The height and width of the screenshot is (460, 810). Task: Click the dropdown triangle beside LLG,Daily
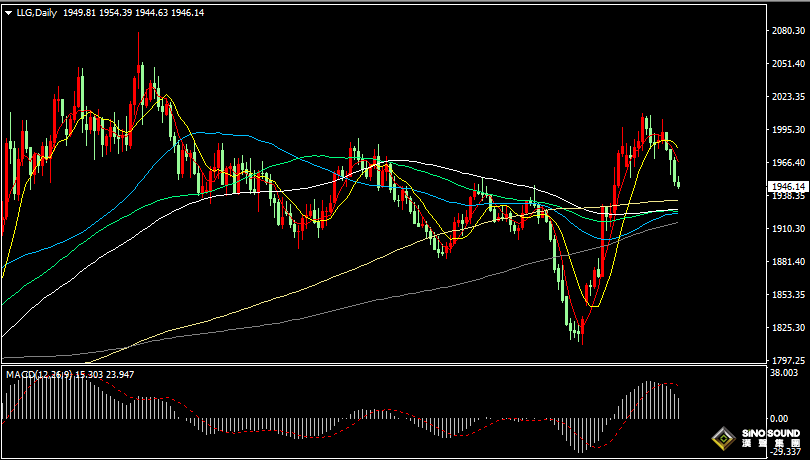pos(9,12)
